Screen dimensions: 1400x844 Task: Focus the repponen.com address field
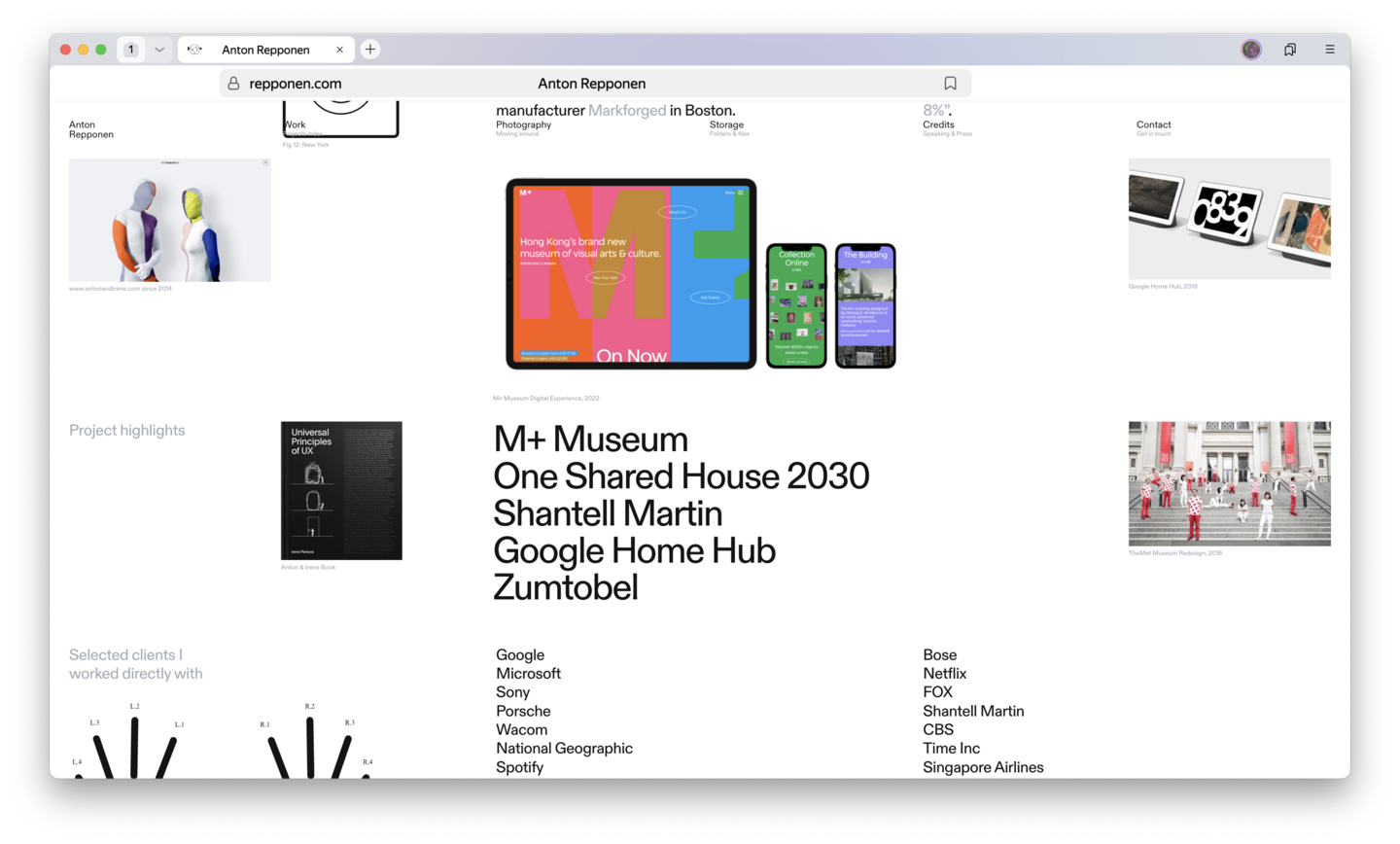point(595,84)
